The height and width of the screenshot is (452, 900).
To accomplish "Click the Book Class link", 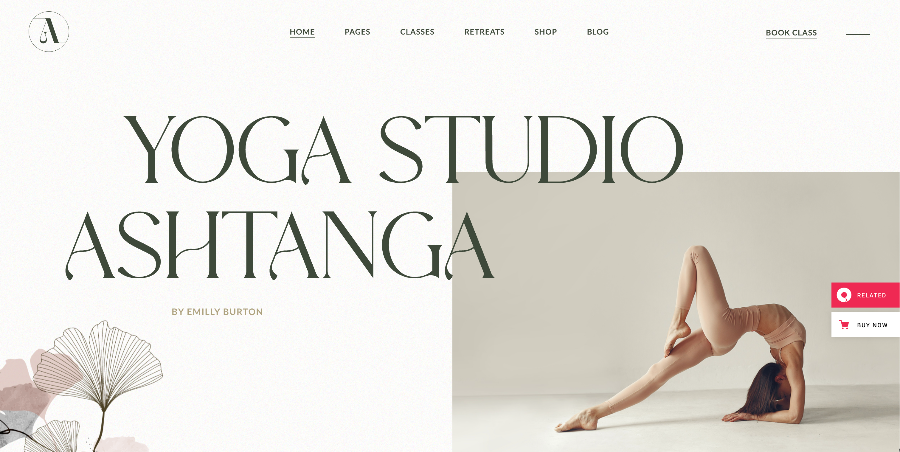I will 791,33.
